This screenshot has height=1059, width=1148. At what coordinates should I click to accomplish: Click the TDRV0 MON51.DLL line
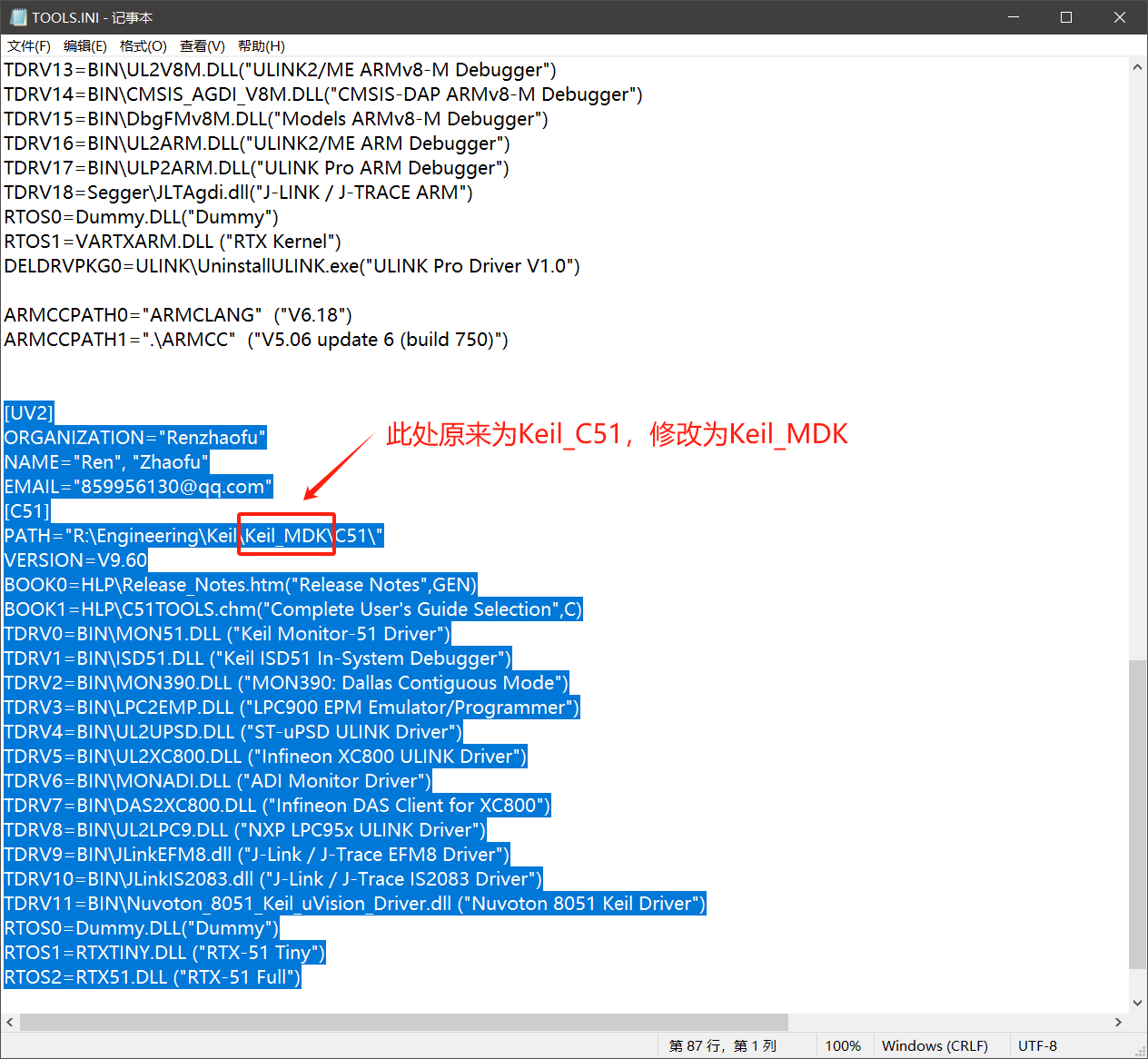(227, 634)
